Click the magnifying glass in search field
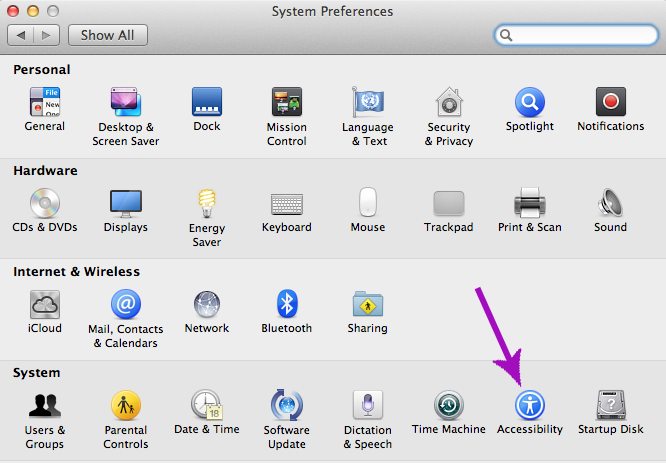666x463 pixels. click(506, 35)
